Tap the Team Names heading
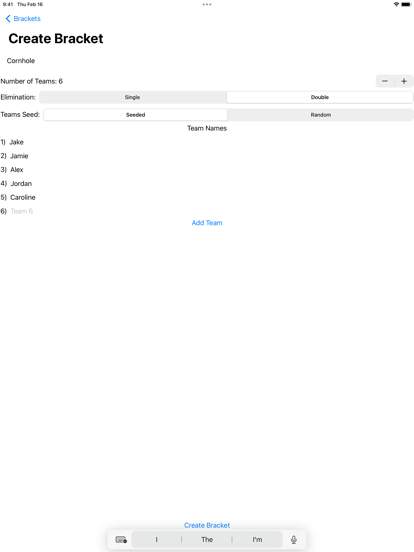 207,128
